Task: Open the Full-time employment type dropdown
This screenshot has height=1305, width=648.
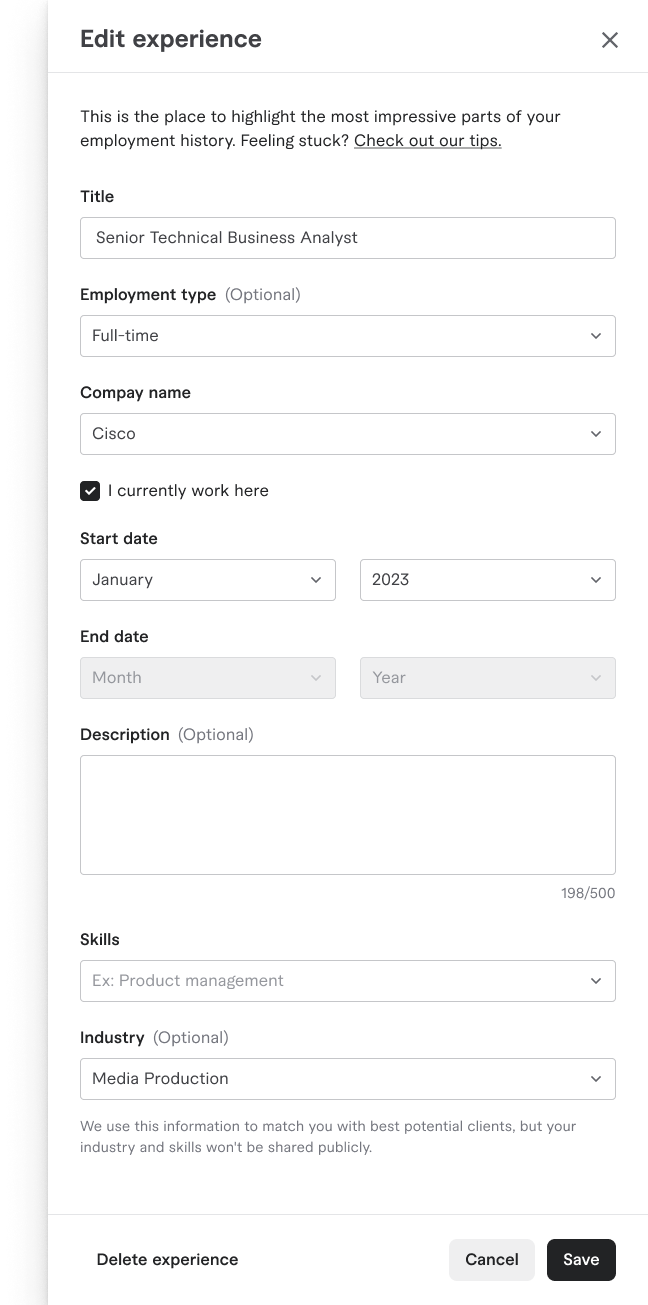Action: click(x=348, y=336)
